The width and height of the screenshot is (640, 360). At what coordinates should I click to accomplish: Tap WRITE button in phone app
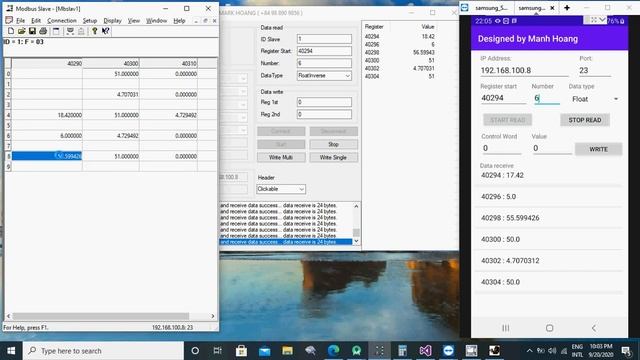(598, 149)
